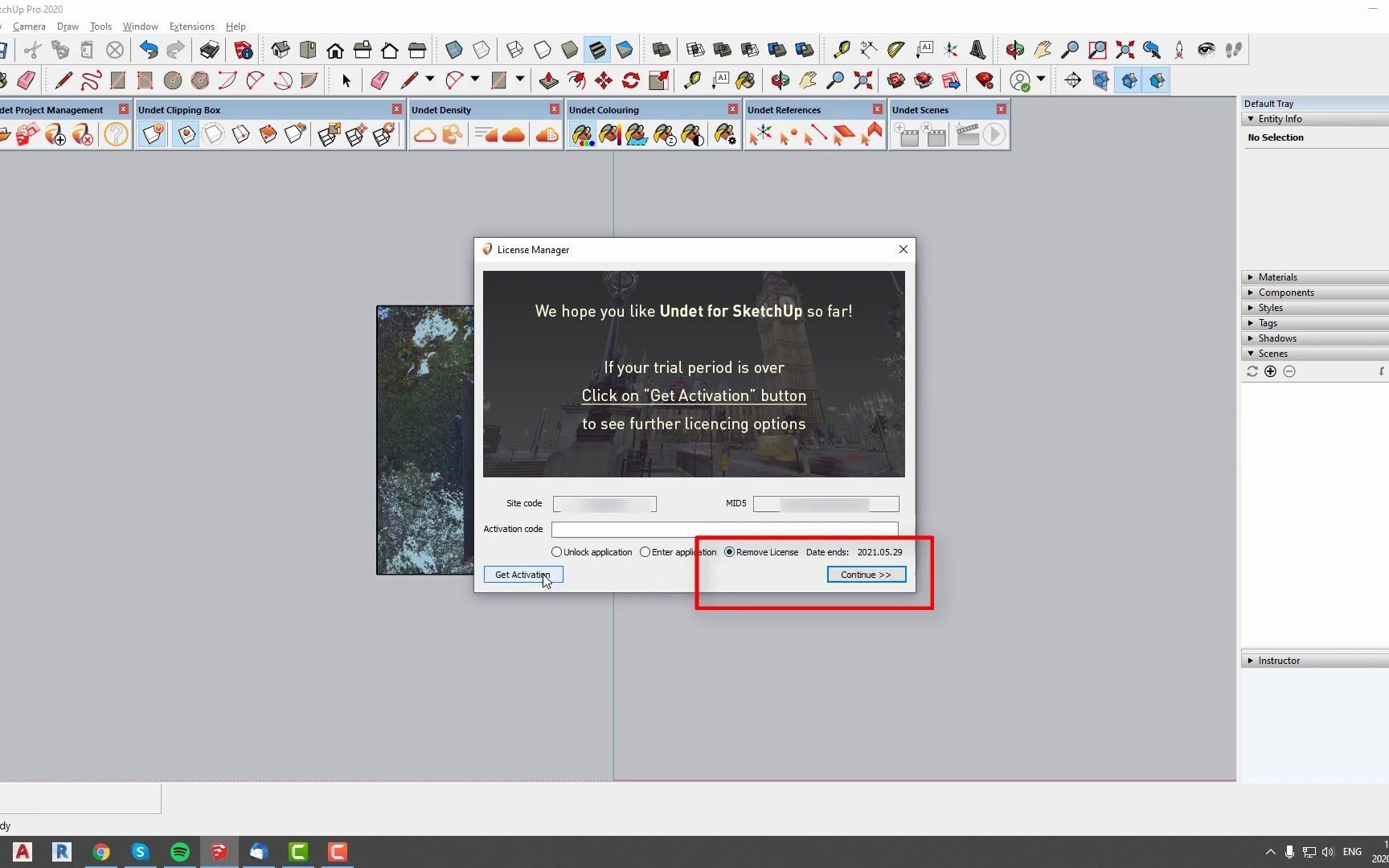1389x868 pixels.
Task: Close the Undet Scenes toolbar
Action: [x=1001, y=109]
